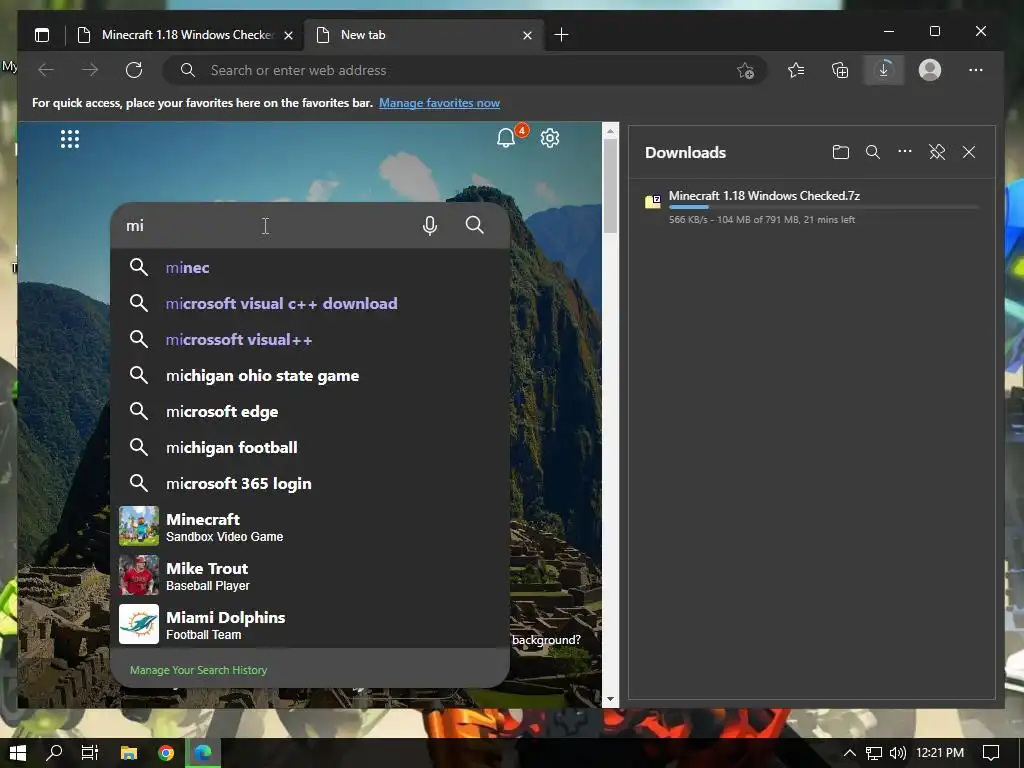
Task: Open File Explorer from the taskbar
Action: (x=129, y=753)
